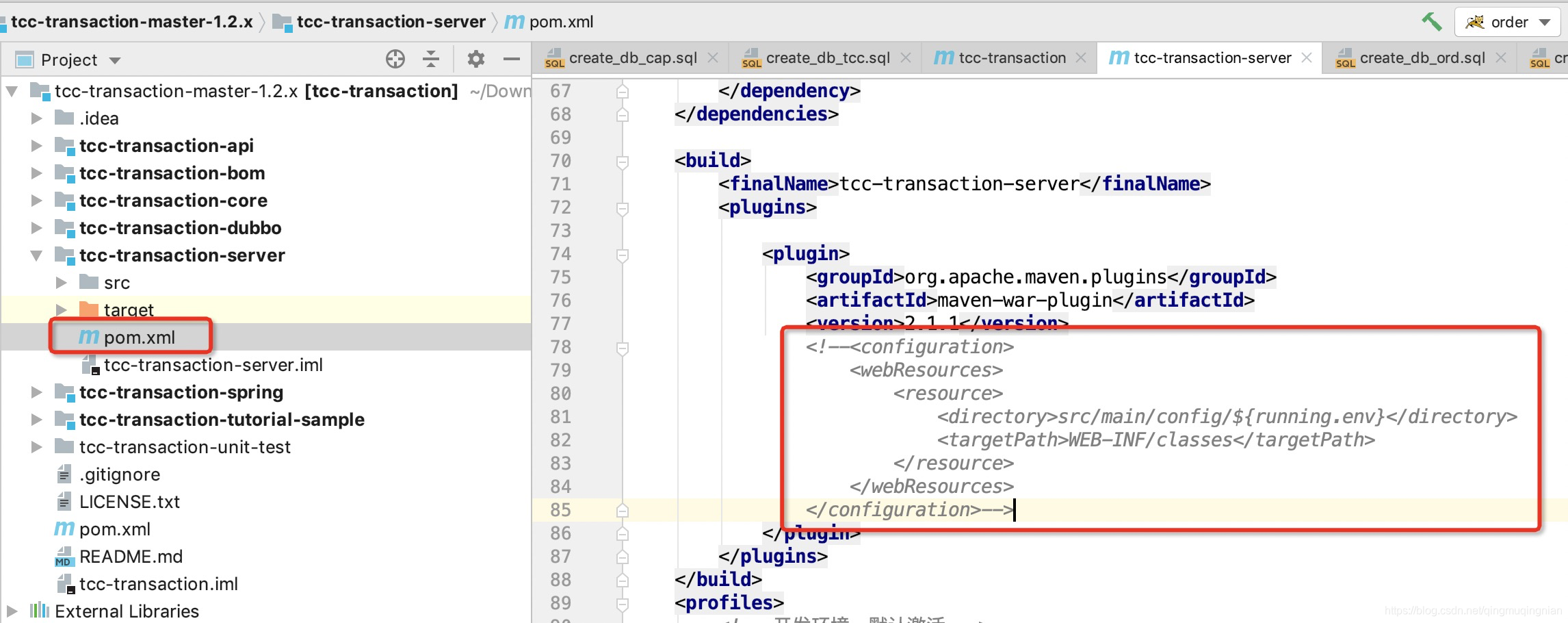Viewport: 1568px width, 623px height.
Task: Click the org.apache.maven.plugins groupId text
Action: pyautogui.click(x=1036, y=277)
